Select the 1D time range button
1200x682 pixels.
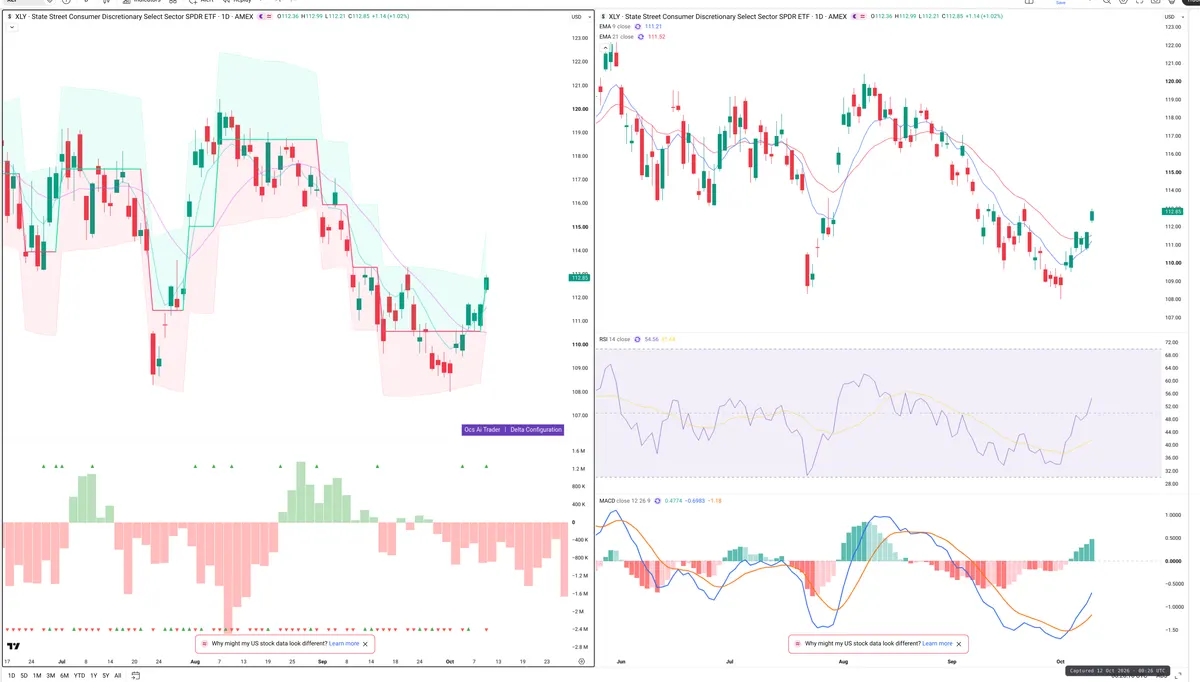pos(12,675)
